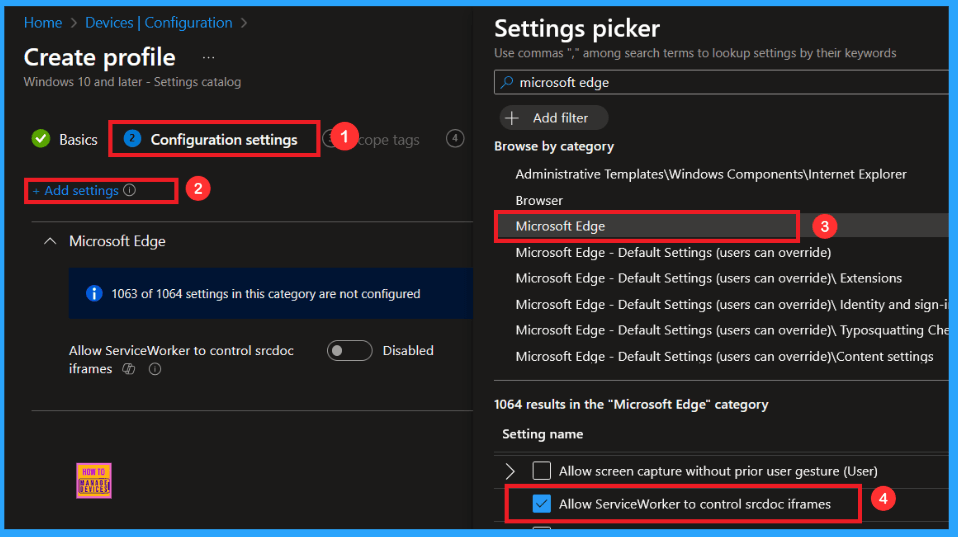Select the Browser category
Screen dimensions: 958x537
pos(539,200)
